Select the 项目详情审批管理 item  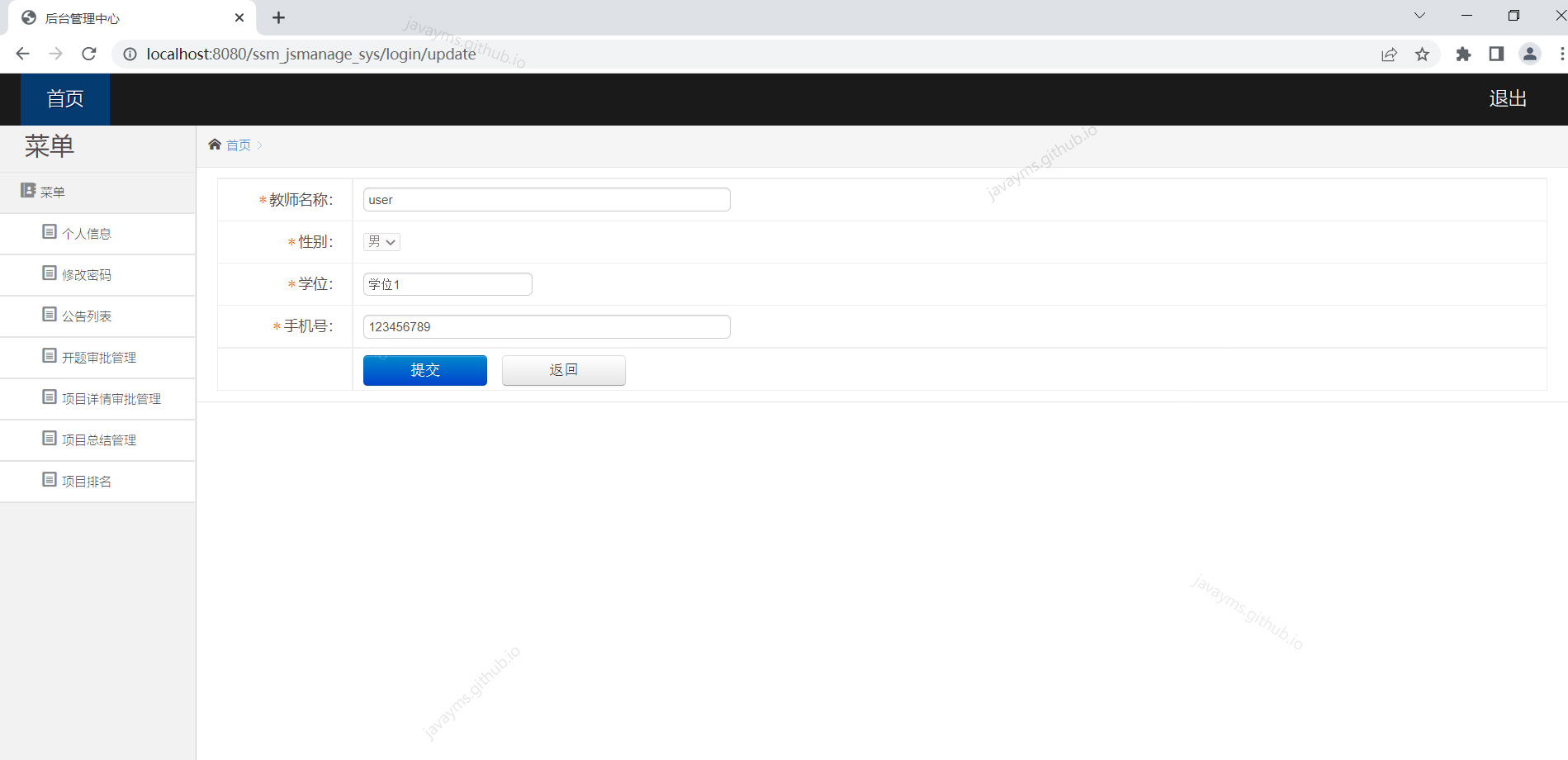pos(111,398)
